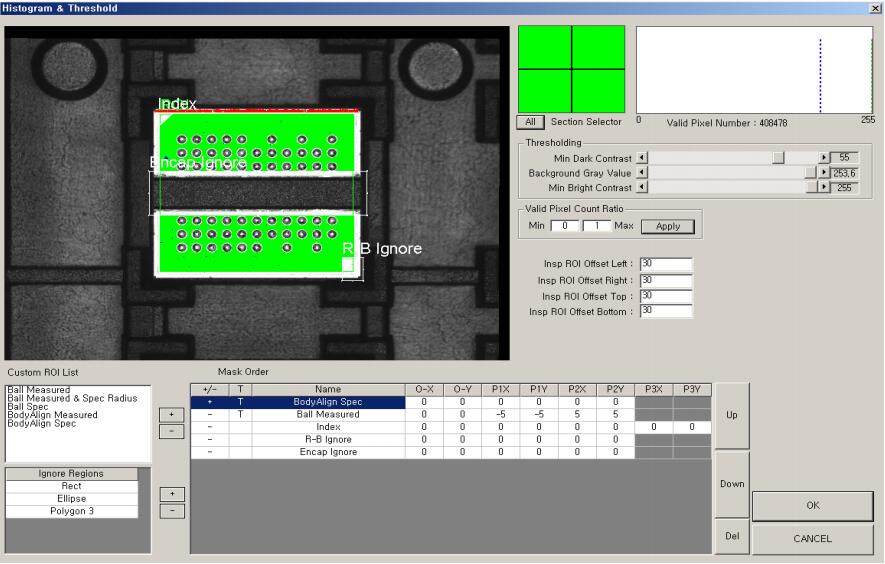This screenshot has height=564, width=885.
Task: Select top-left quadrant in Section Selector
Action: tap(544, 47)
